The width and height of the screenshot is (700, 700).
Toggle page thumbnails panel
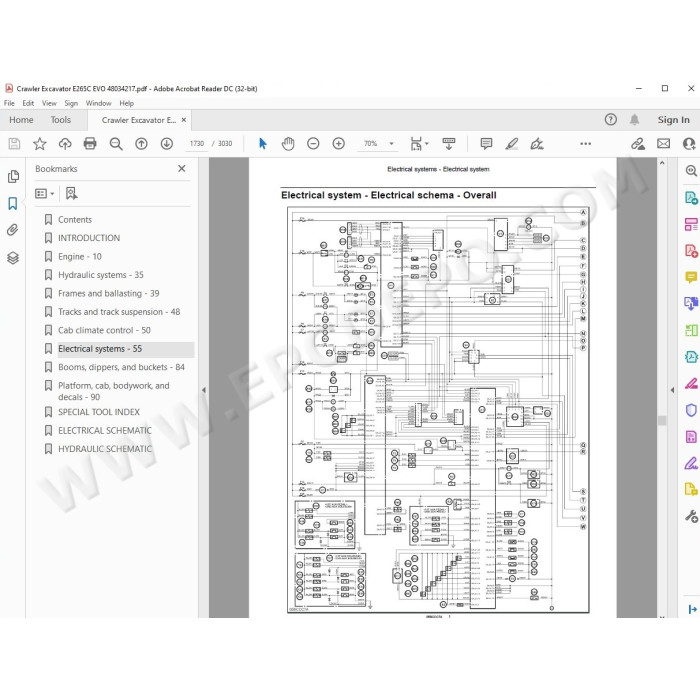click(13, 176)
